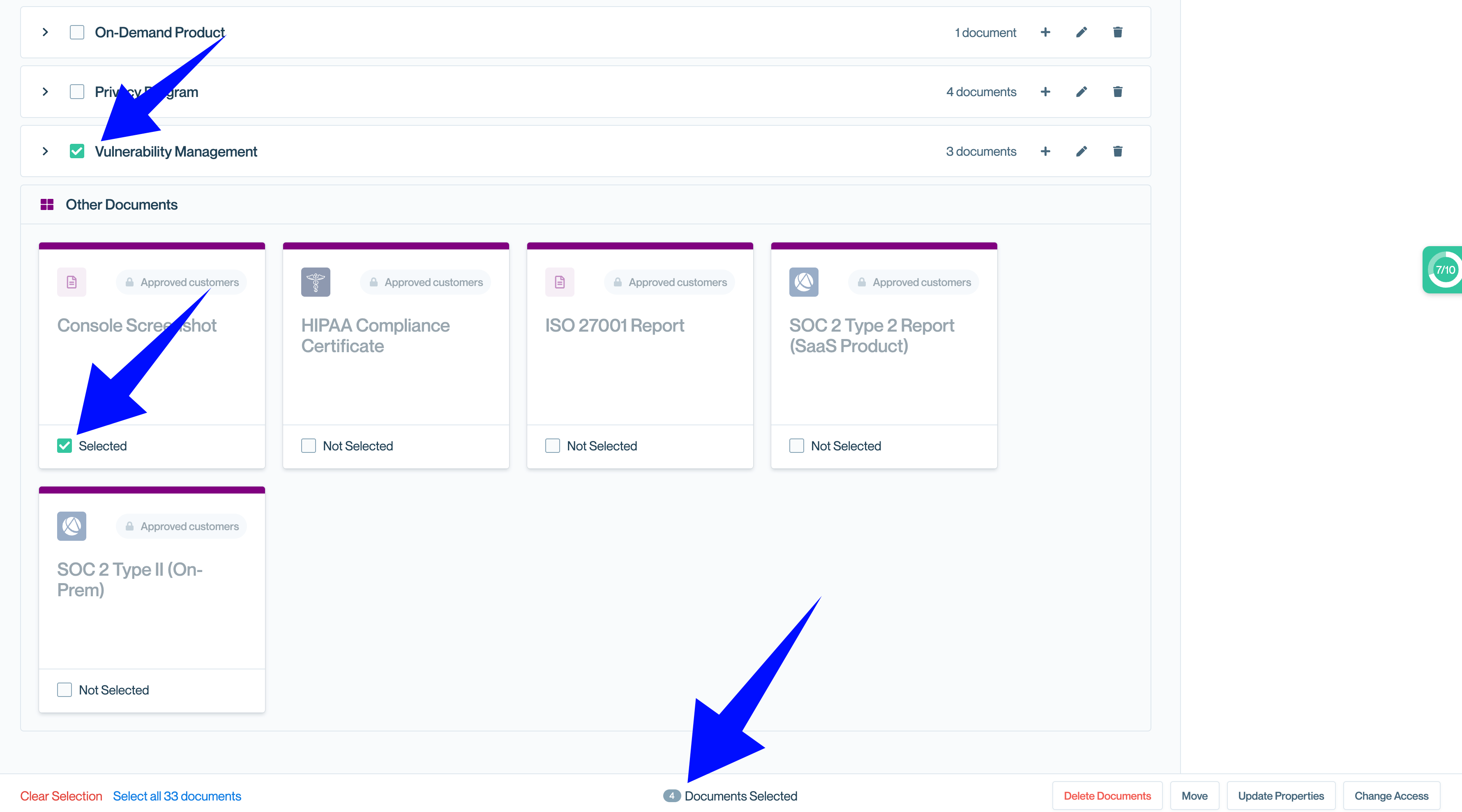1462x812 pixels.
Task: Edit the Privacy Program folder
Action: coord(1081,92)
